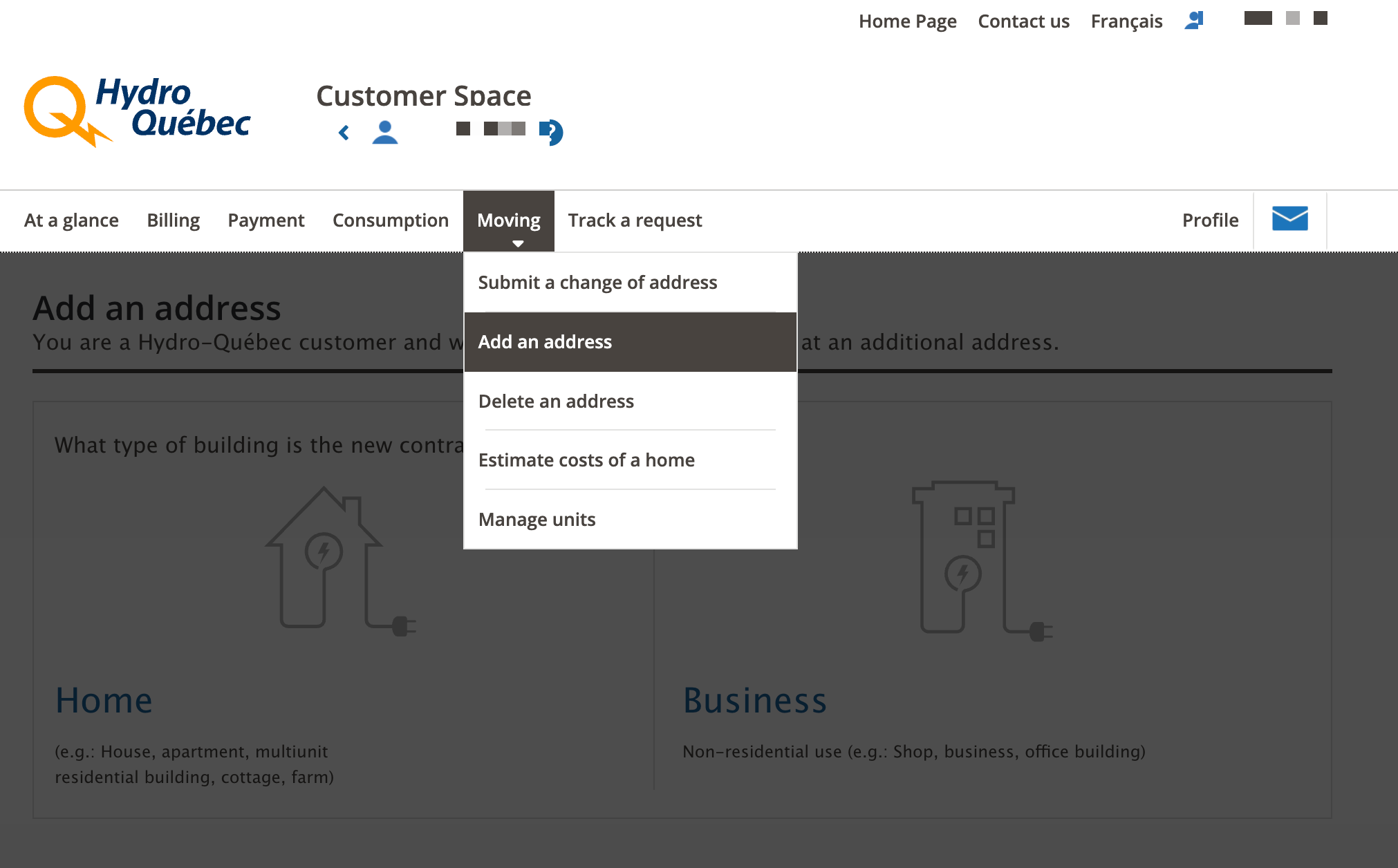Click the Home Page link

pos(908,21)
